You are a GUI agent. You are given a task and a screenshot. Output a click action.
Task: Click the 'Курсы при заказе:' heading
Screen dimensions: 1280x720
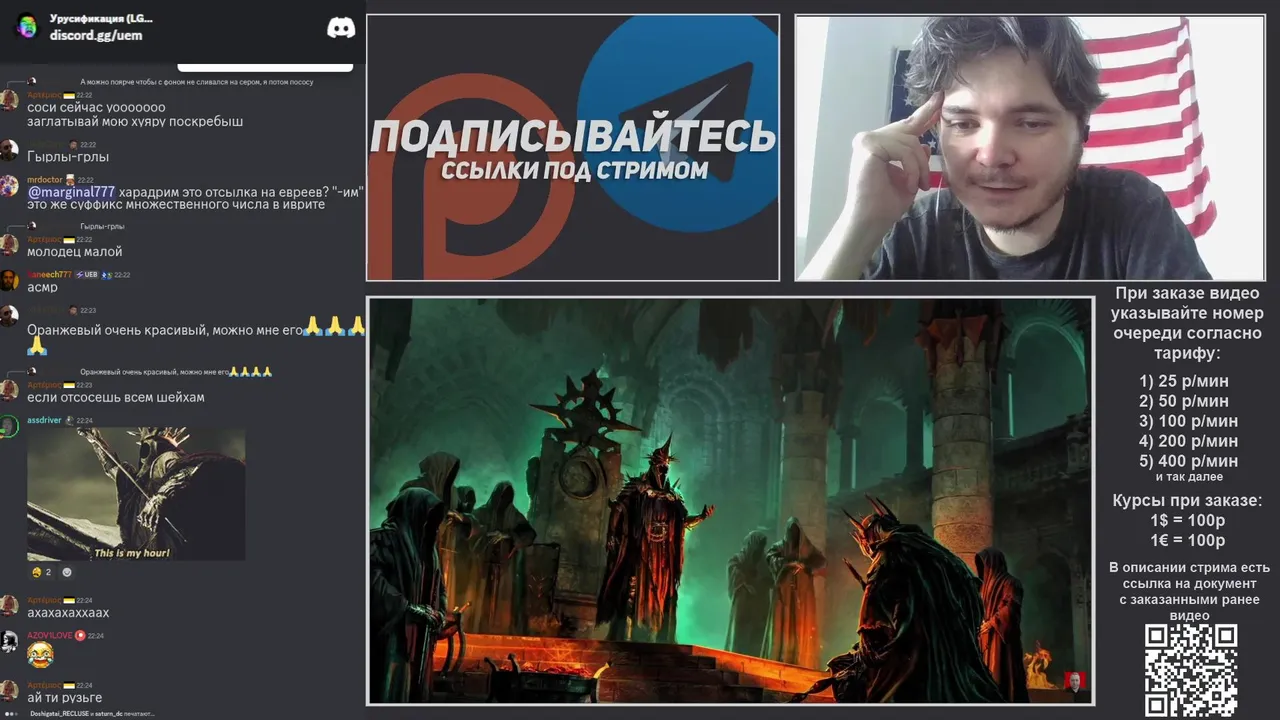pyautogui.click(x=1188, y=501)
